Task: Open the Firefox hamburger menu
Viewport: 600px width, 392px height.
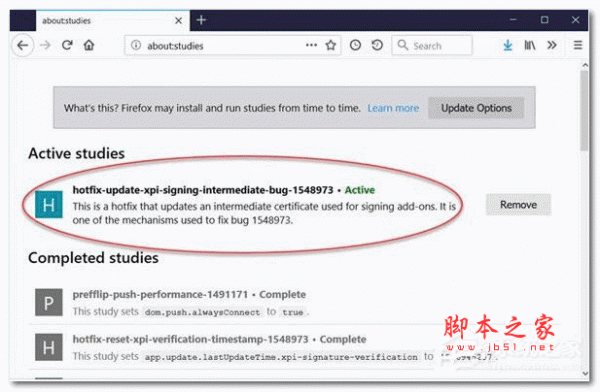Action: click(x=578, y=45)
